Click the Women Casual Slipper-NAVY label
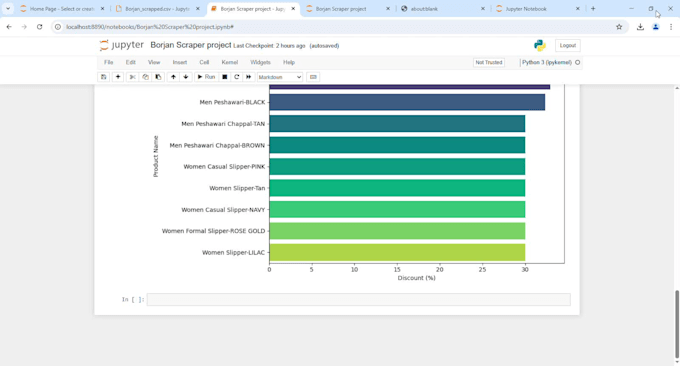The width and height of the screenshot is (680, 366). [x=223, y=210]
